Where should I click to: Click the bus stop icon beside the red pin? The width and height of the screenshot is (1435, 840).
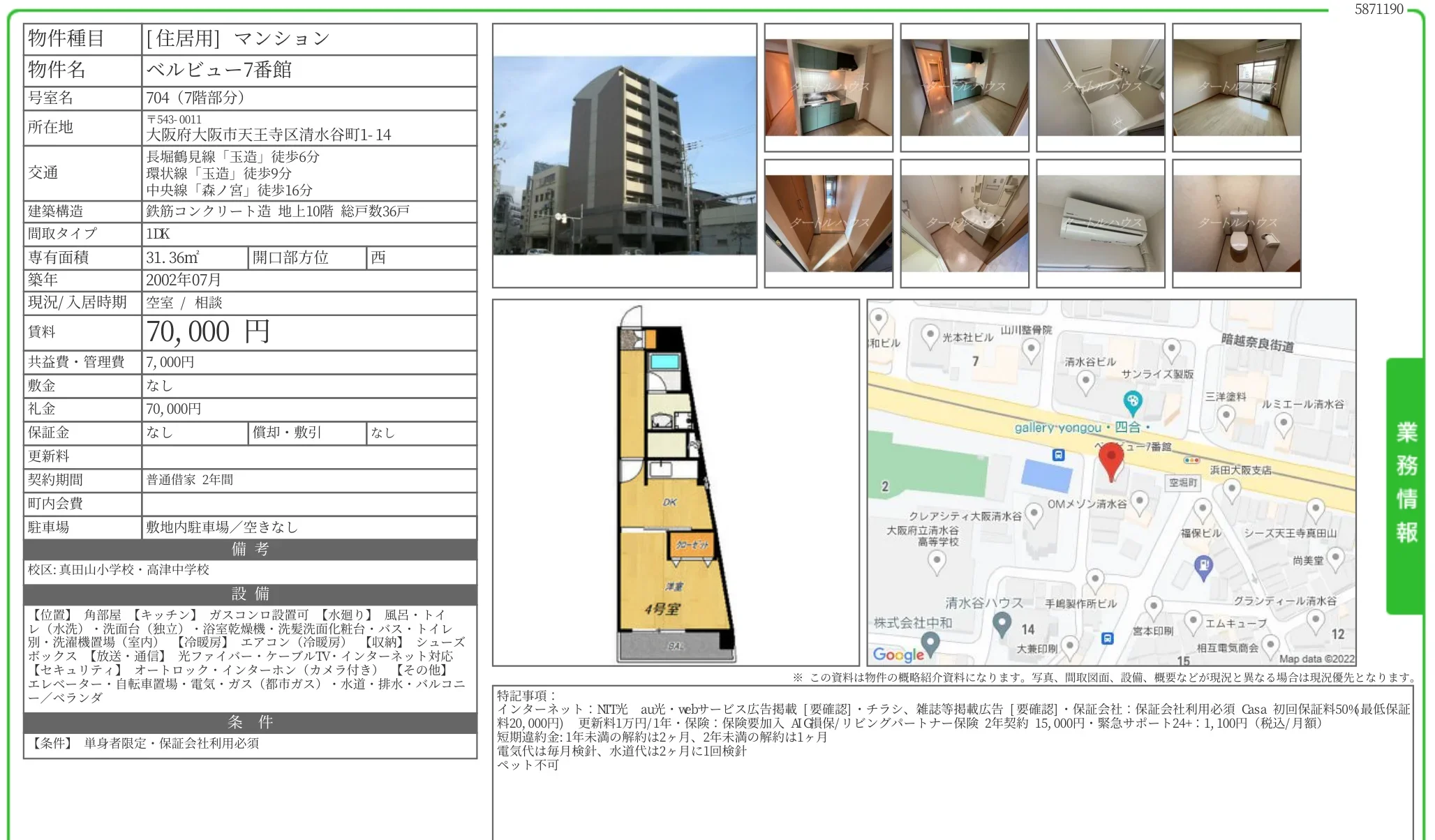[x=1059, y=455]
